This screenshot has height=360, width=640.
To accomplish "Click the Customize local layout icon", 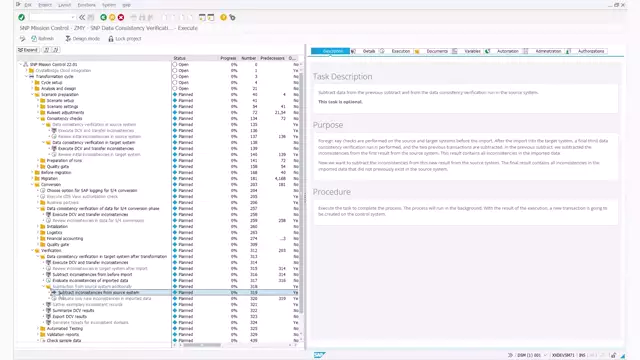I will [x=232, y=17].
